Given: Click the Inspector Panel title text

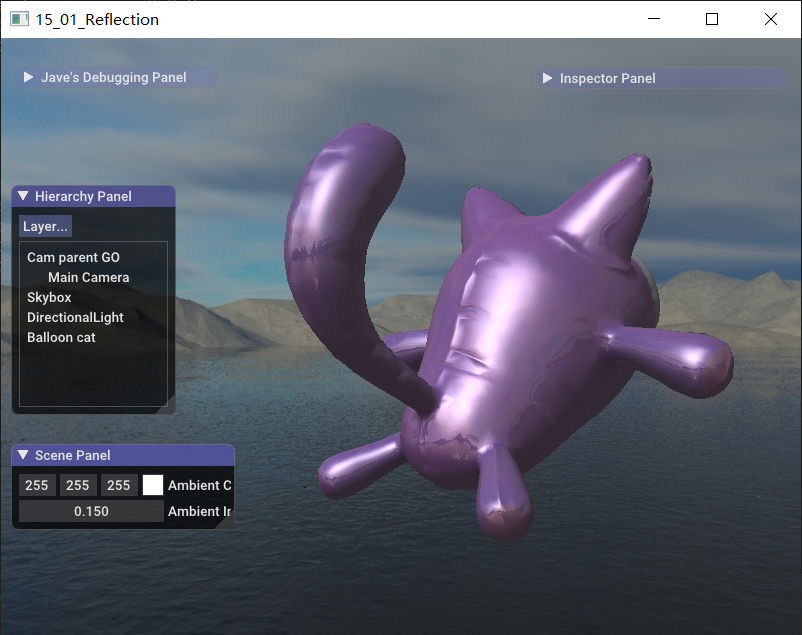Looking at the screenshot, I should 608,78.
